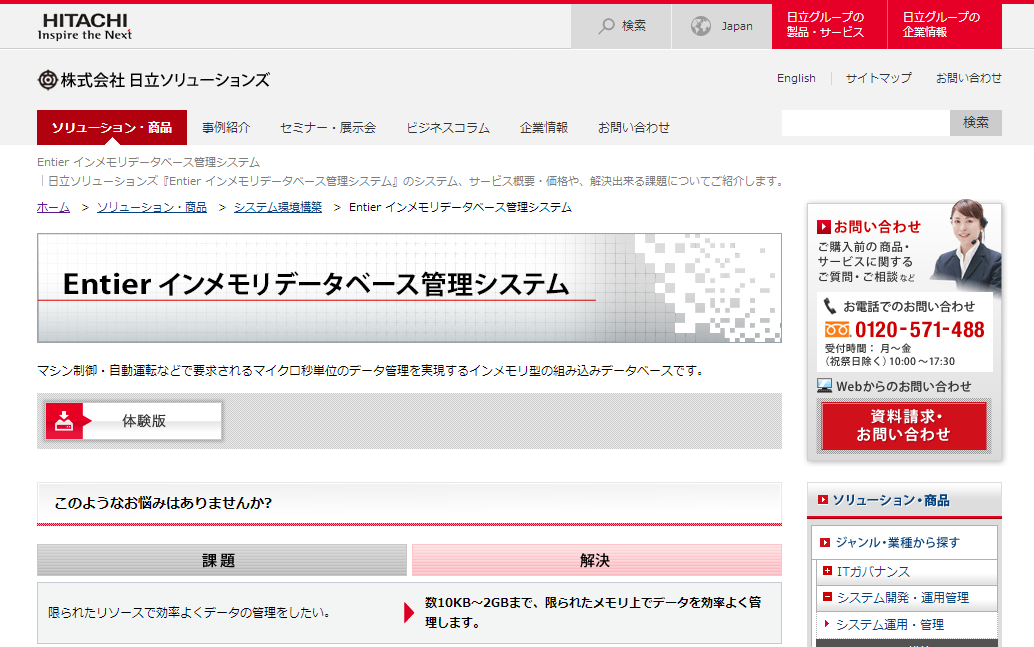
Task: Click the English language link
Action: click(796, 78)
